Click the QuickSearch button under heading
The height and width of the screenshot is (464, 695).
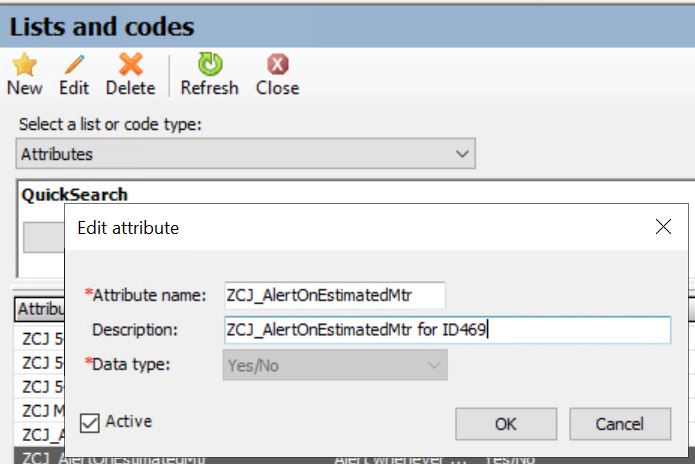pyautogui.click(x=43, y=237)
